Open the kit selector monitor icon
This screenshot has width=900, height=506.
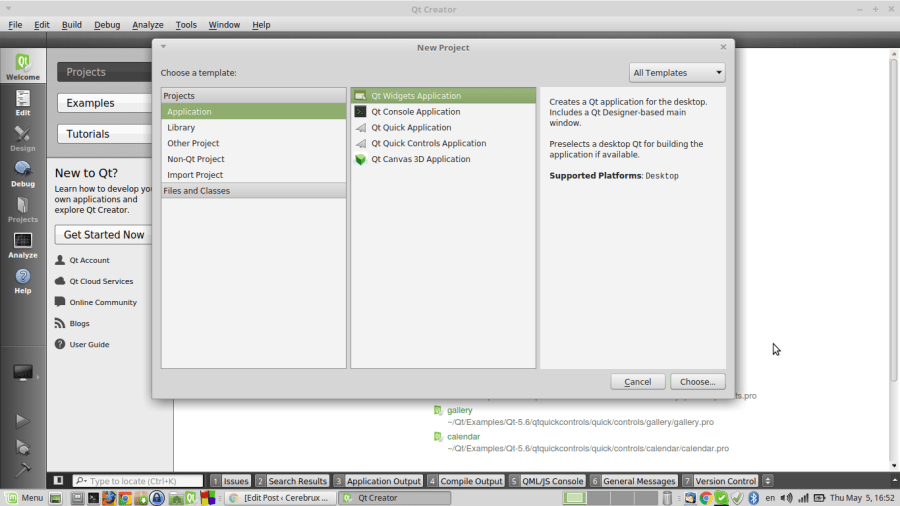23,373
